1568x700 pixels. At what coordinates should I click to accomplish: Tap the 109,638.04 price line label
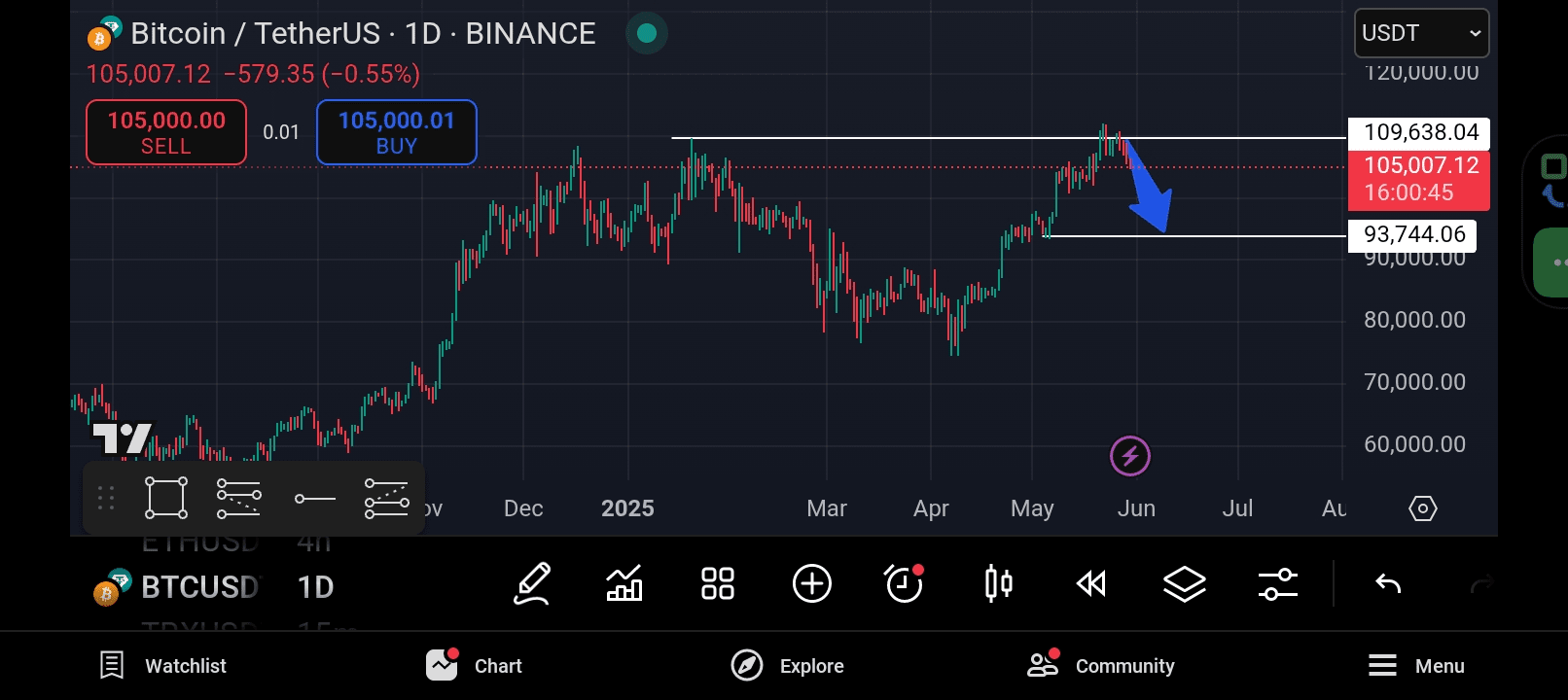1419,132
